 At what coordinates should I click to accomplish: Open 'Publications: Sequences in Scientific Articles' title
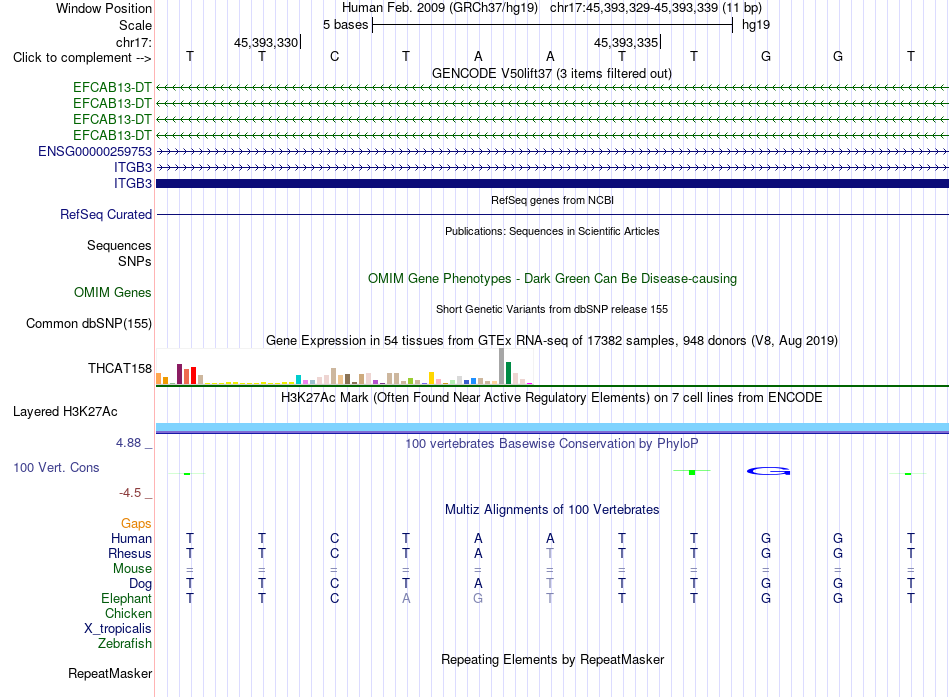(x=552, y=231)
